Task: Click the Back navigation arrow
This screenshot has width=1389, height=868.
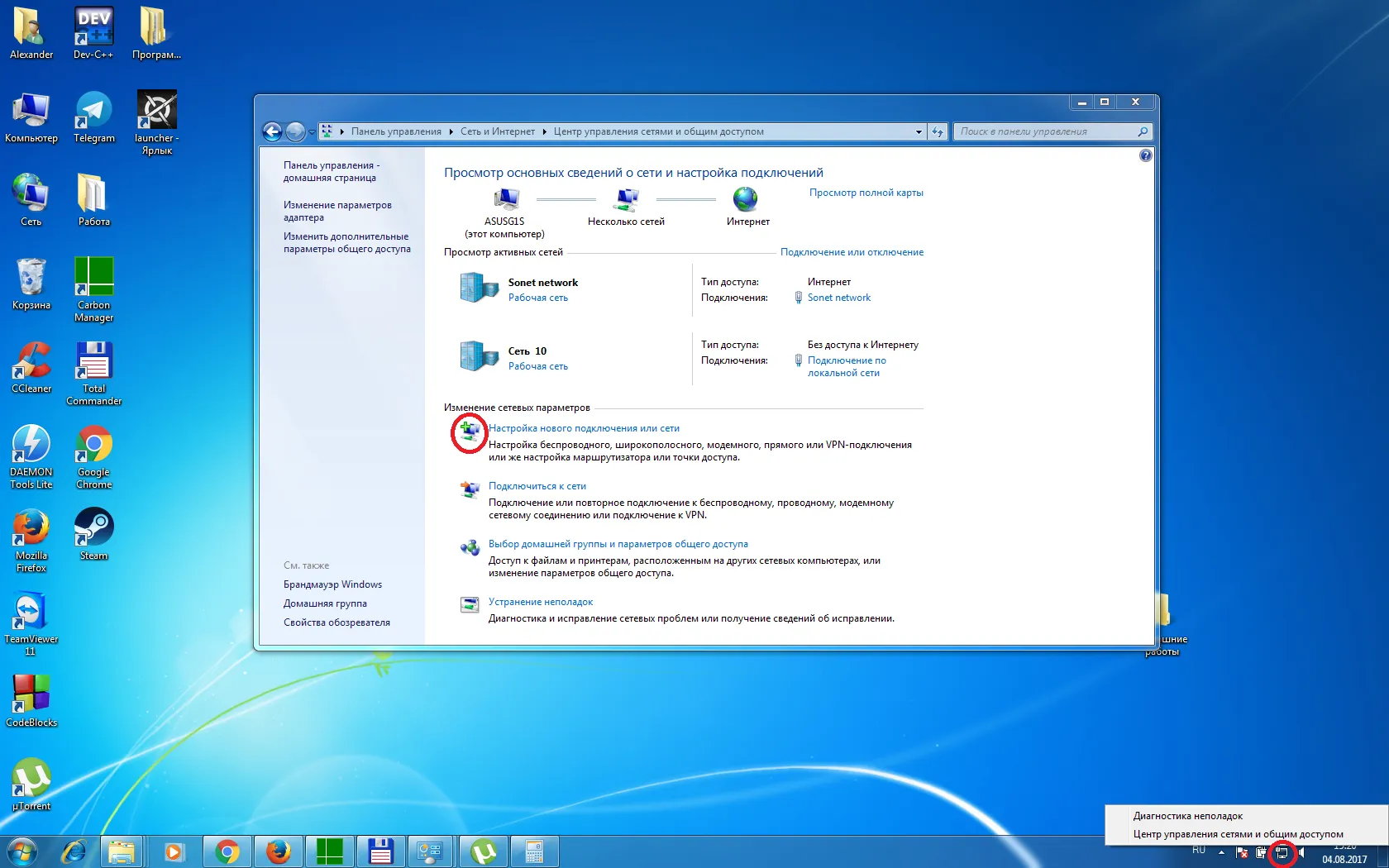Action: 272,131
